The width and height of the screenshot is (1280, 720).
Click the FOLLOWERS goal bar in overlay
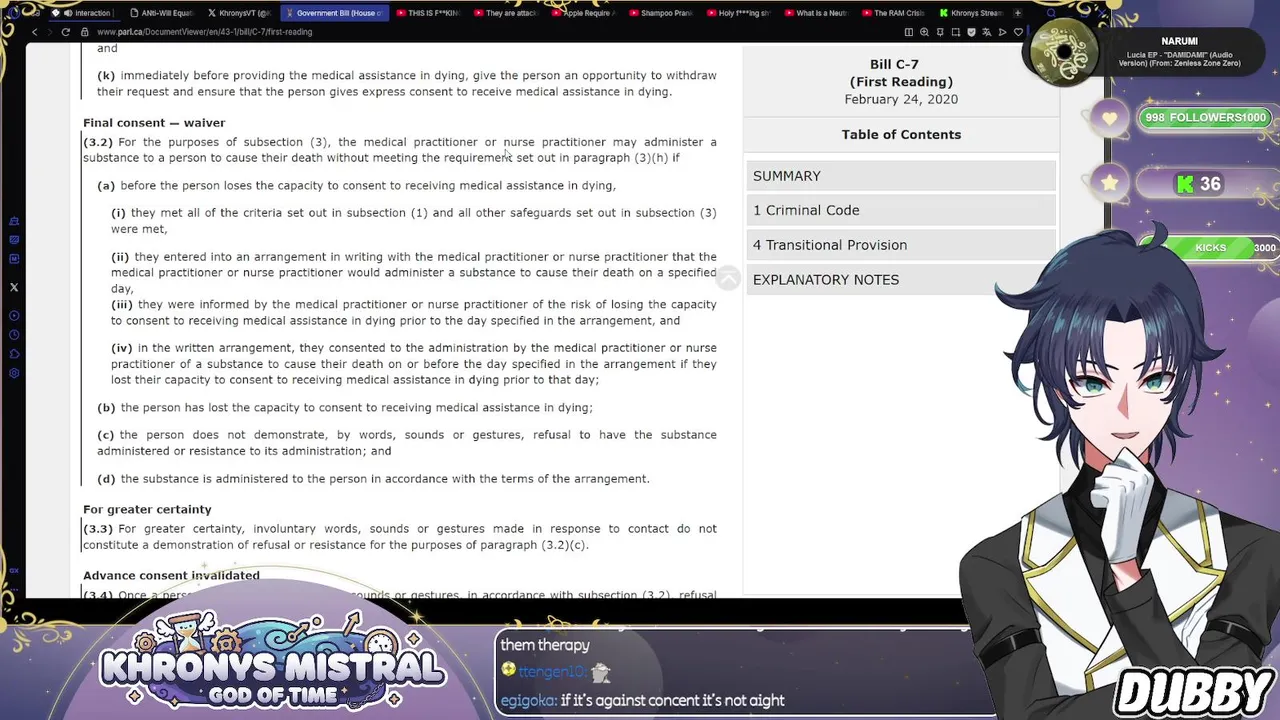[1205, 118]
